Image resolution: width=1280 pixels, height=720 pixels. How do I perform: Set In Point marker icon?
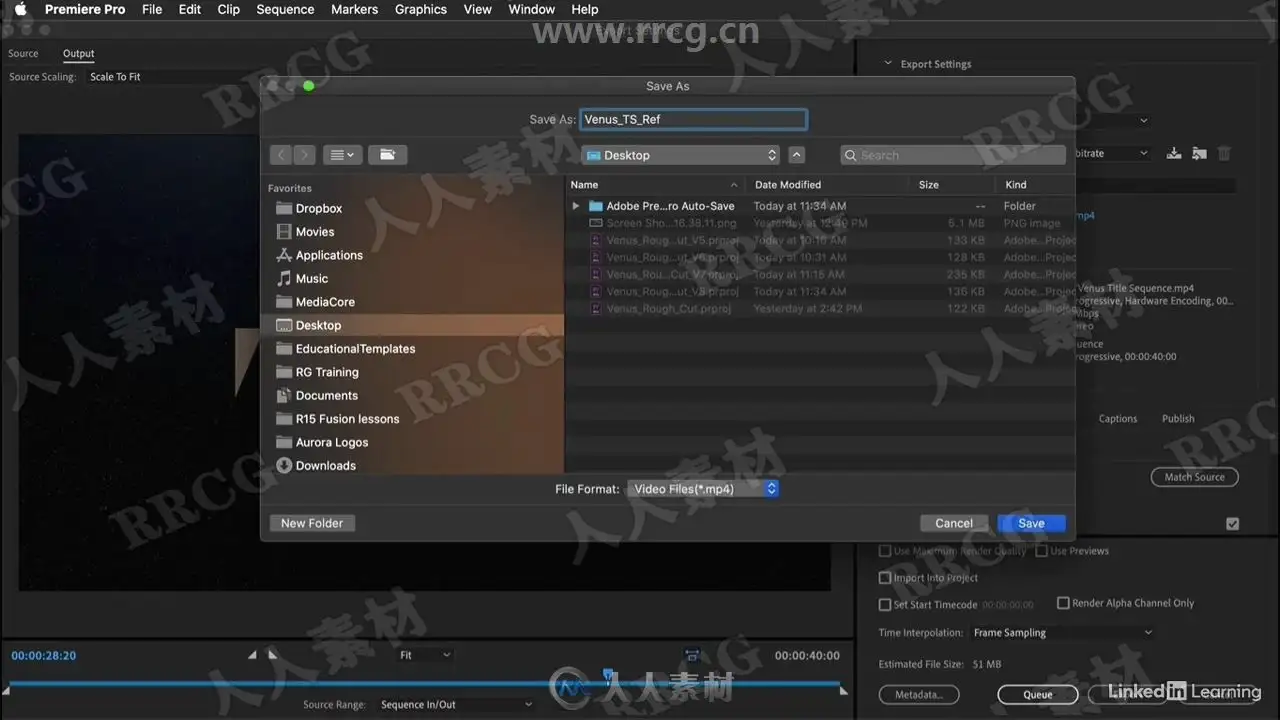tap(252, 655)
